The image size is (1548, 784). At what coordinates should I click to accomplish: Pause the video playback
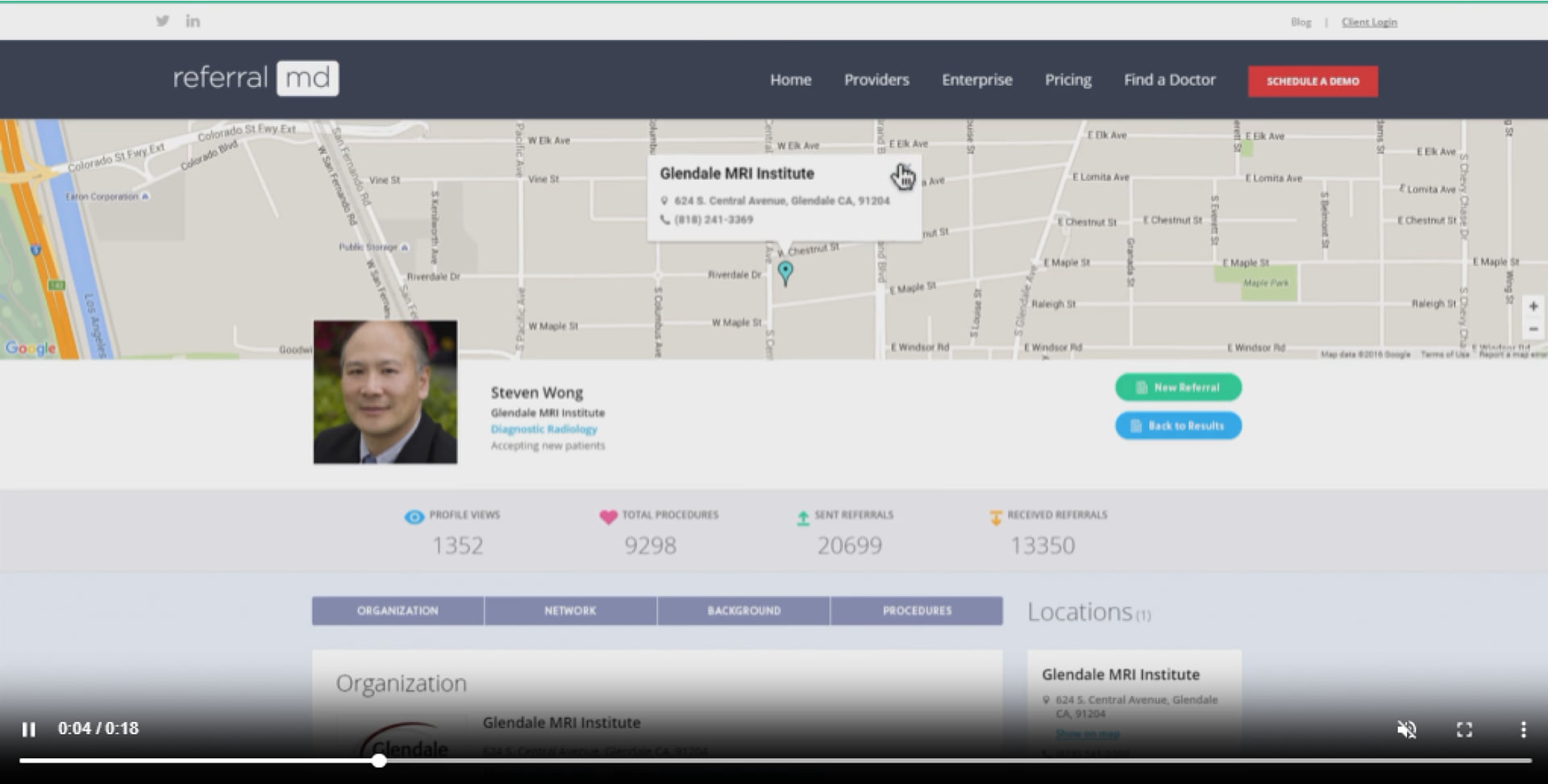29,729
